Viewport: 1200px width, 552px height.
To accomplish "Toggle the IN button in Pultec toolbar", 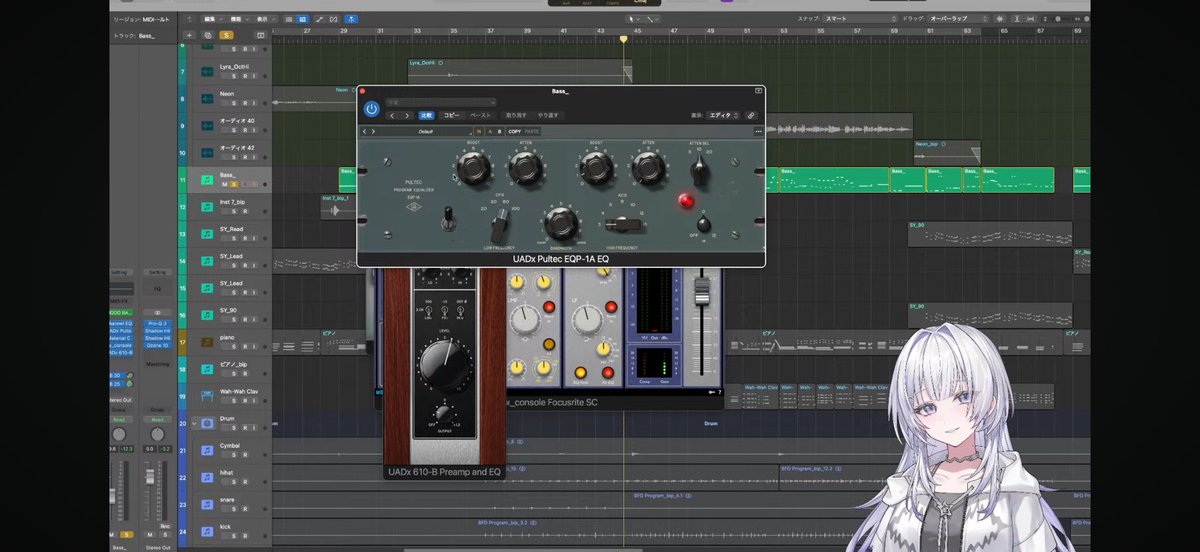I will 478,131.
